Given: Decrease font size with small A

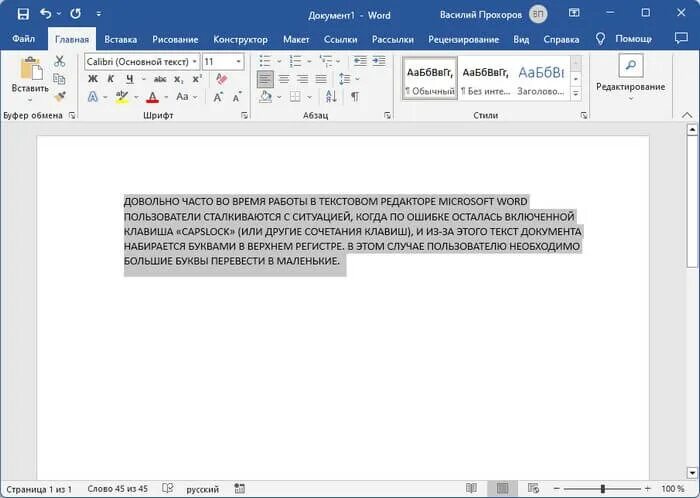Looking at the screenshot, I should [x=237, y=97].
